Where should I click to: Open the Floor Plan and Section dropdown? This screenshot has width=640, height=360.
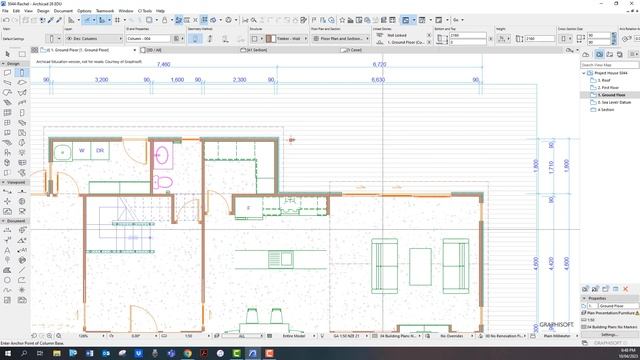click(x=341, y=38)
